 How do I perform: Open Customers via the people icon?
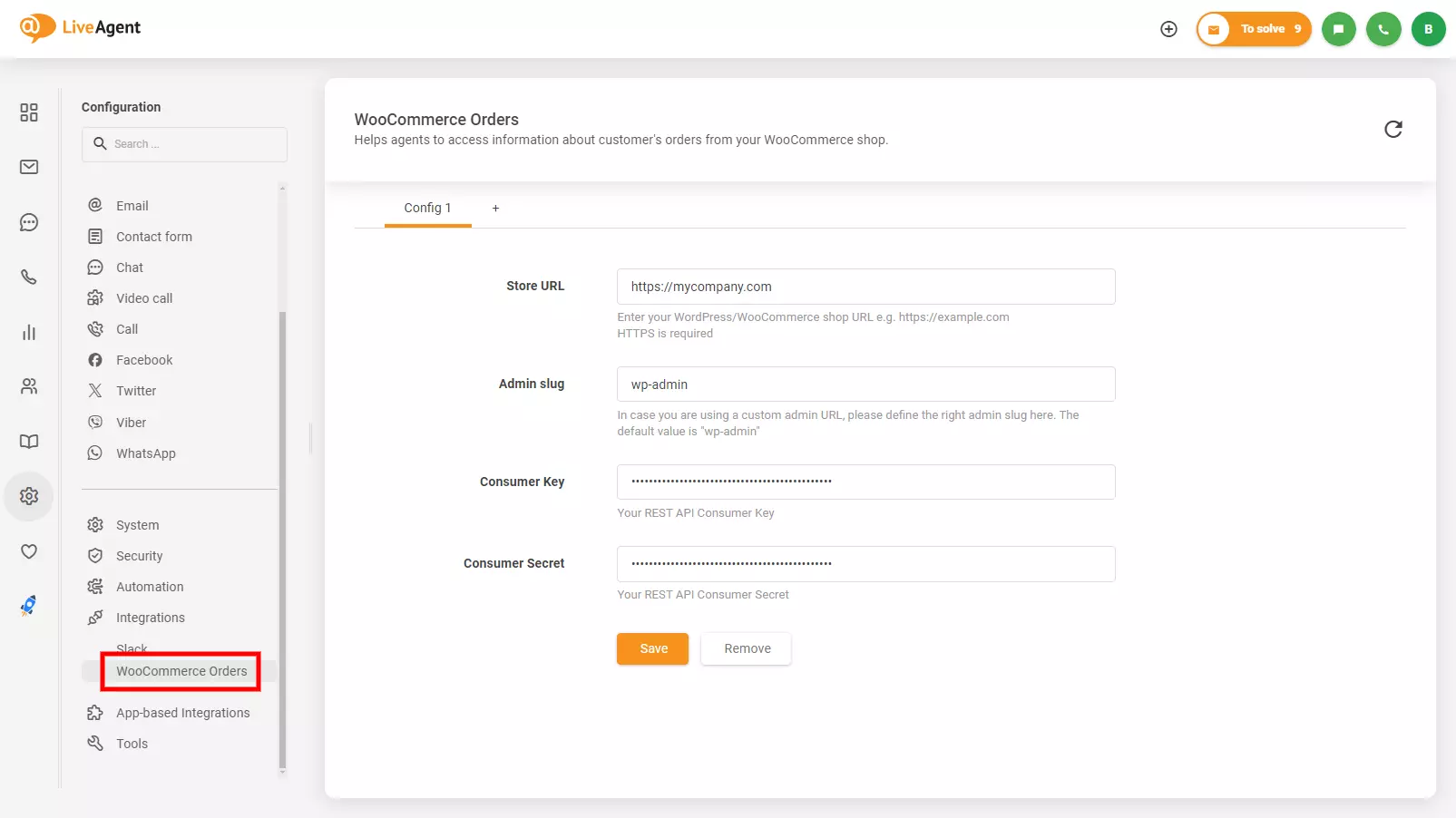click(x=28, y=386)
